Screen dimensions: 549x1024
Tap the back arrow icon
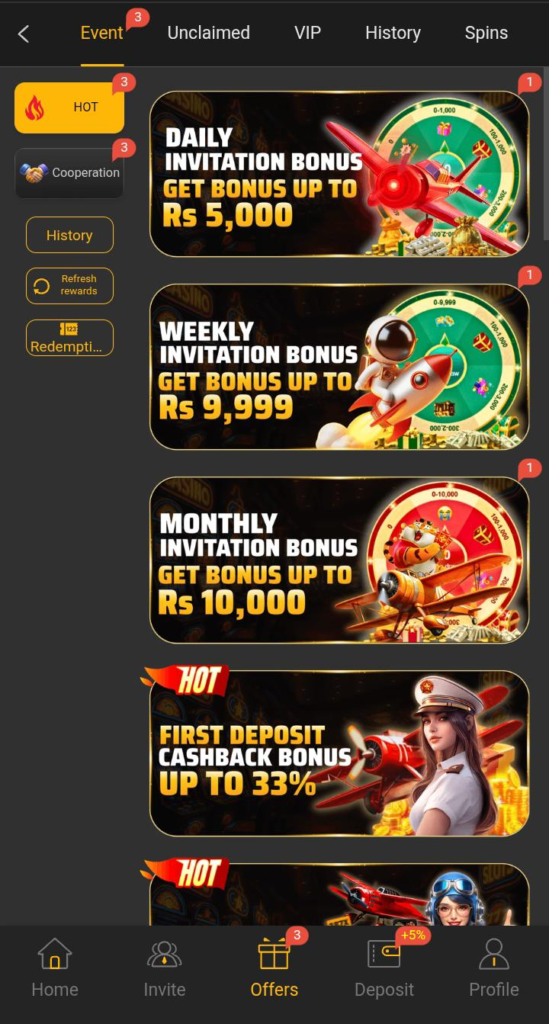[24, 34]
